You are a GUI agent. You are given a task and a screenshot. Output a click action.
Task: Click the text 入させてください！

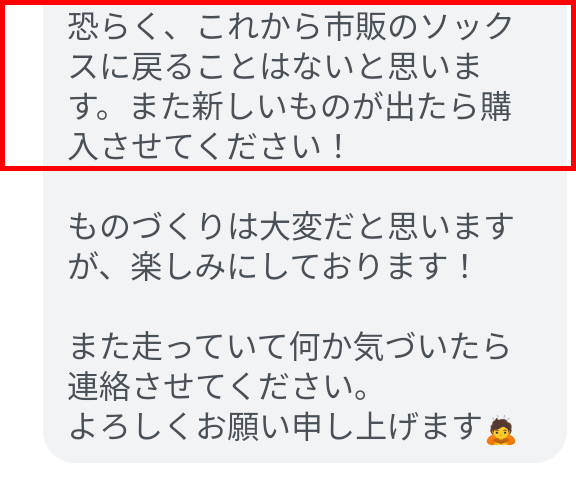[x=207, y=147]
